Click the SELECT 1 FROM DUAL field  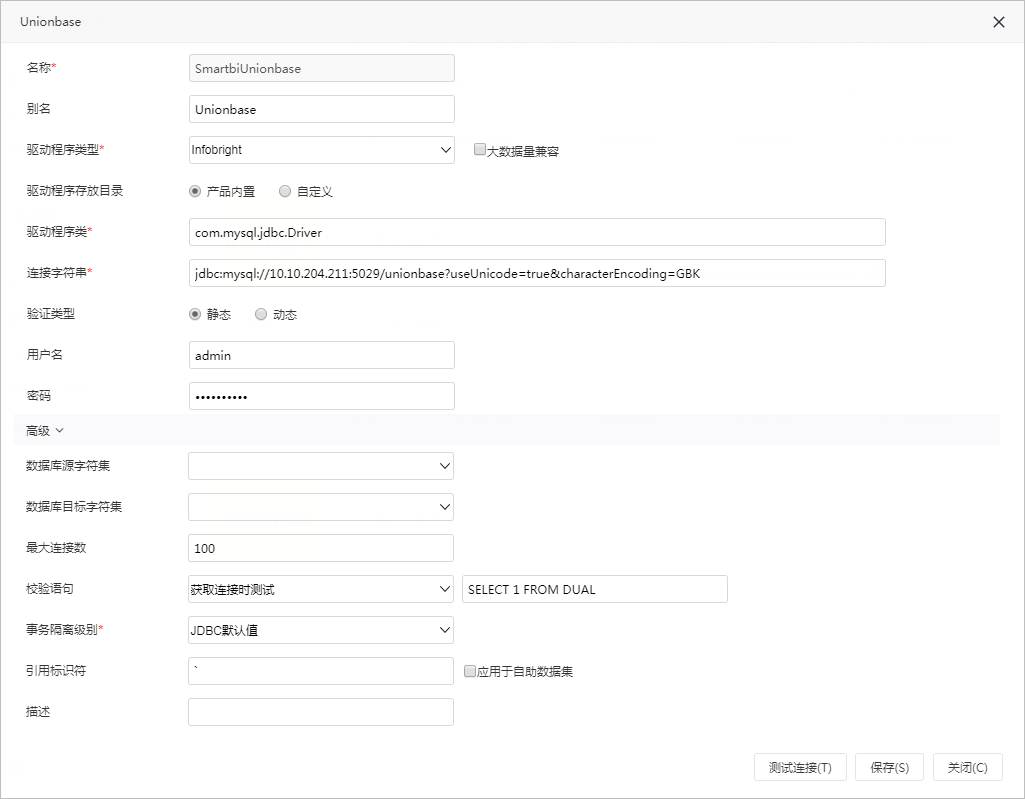595,589
